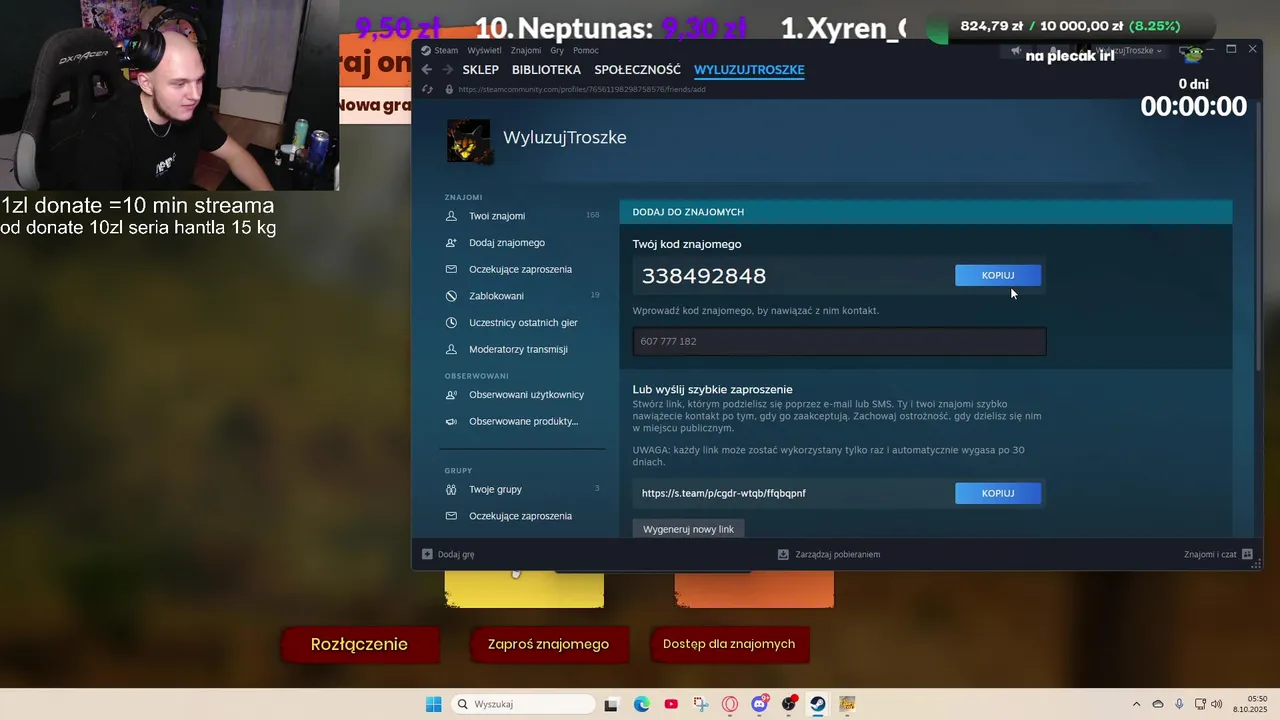Click the padlock icon beside the URL
Viewport: 1280px width, 720px height.
(x=449, y=89)
